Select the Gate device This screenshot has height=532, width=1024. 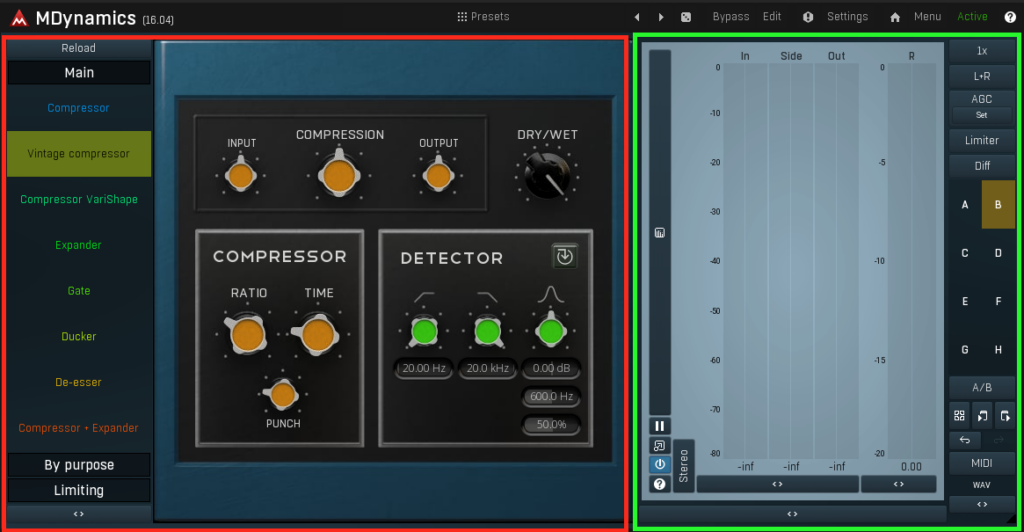(x=78, y=290)
